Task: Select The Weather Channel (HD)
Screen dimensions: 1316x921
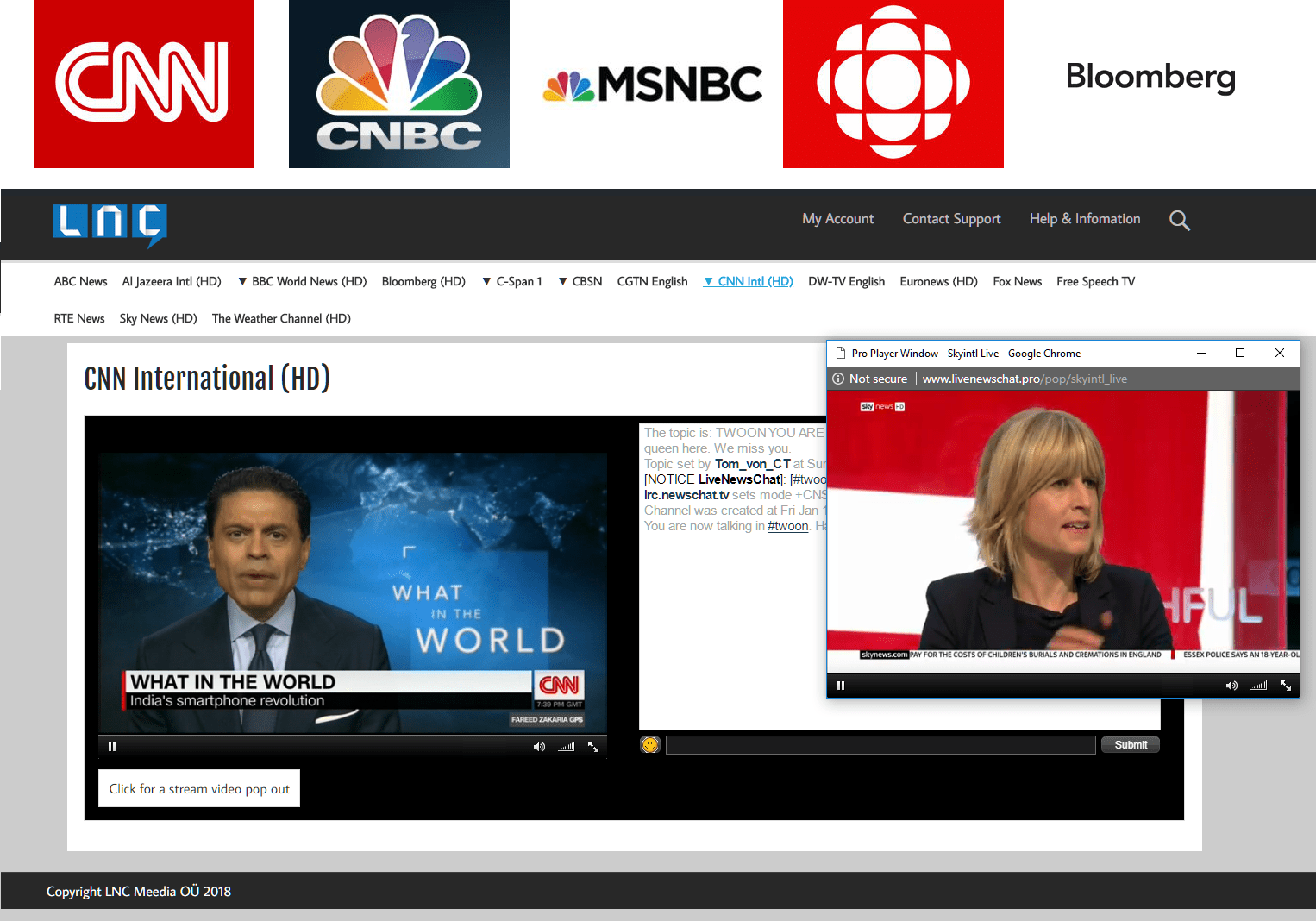Action: [281, 319]
